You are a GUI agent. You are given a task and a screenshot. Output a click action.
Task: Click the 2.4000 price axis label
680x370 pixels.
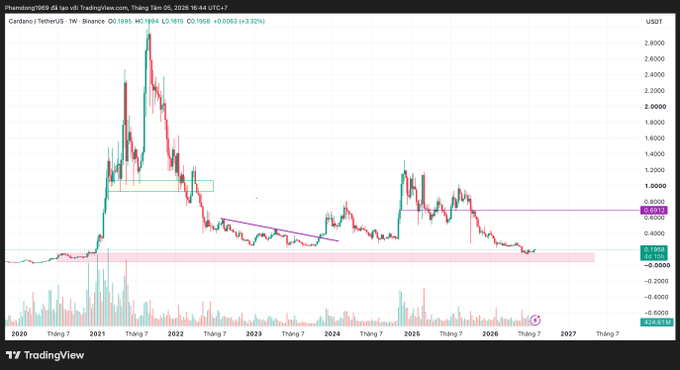pyautogui.click(x=654, y=75)
